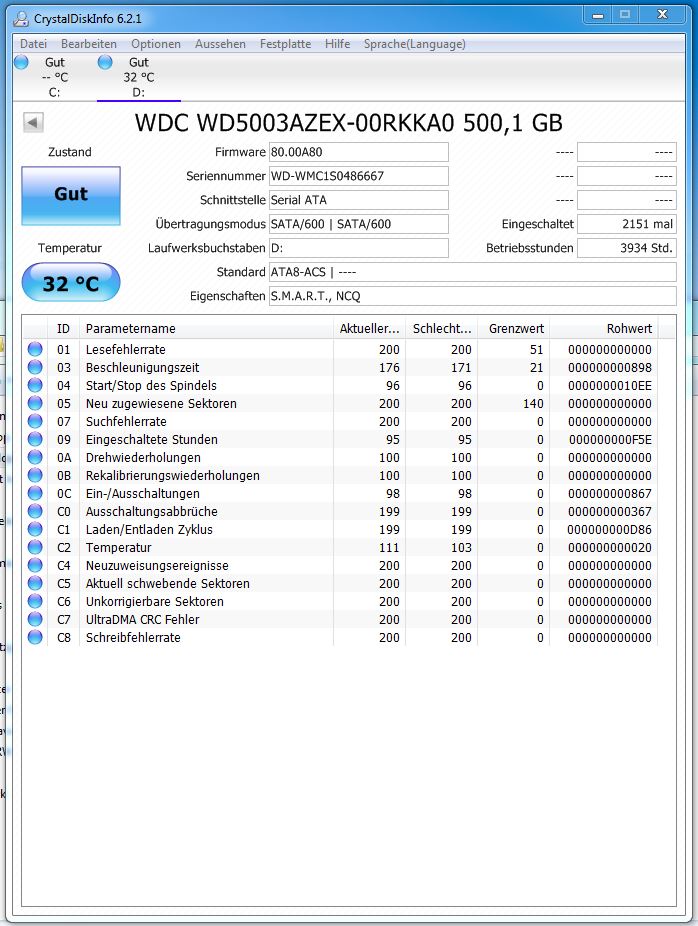Click status orb for Aktuell schwebende Sektoren

pos(35,583)
